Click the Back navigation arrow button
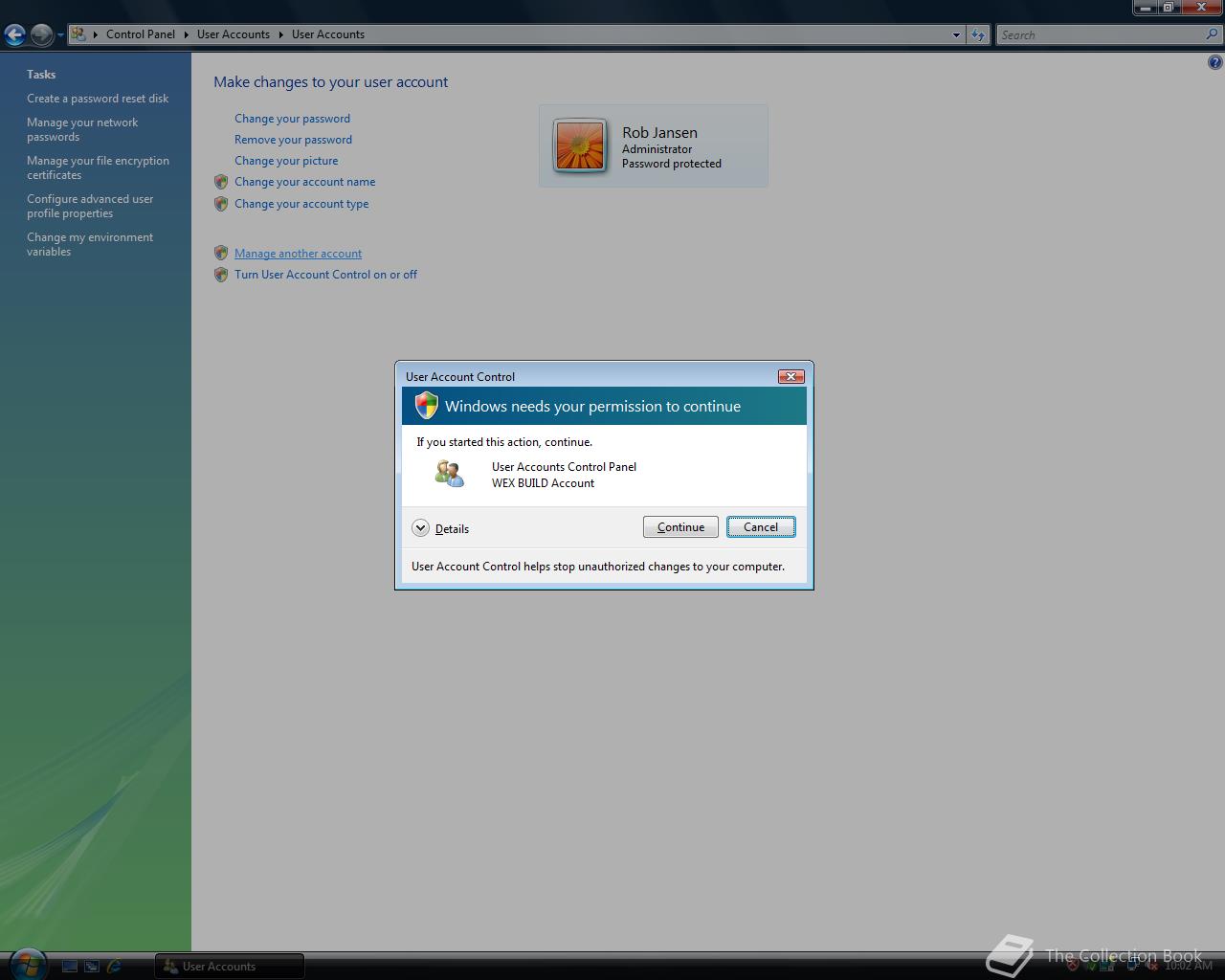This screenshot has height=980, width=1225. 14,35
